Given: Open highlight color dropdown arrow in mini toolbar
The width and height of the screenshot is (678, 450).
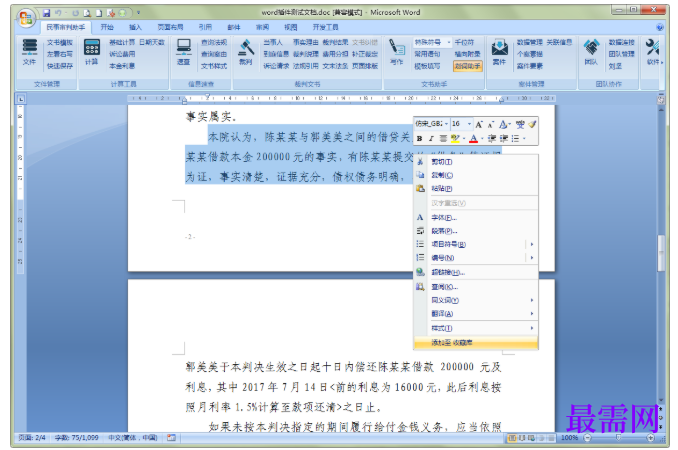Looking at the screenshot, I should tap(464, 138).
